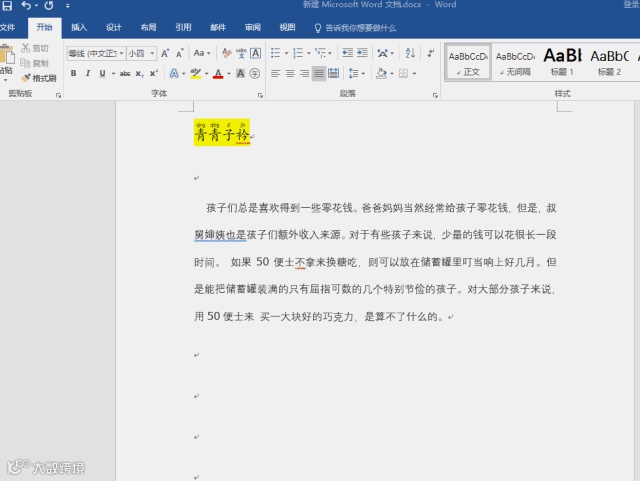The image size is (640, 481).
Task: Apply numbered list
Action: coord(298,53)
